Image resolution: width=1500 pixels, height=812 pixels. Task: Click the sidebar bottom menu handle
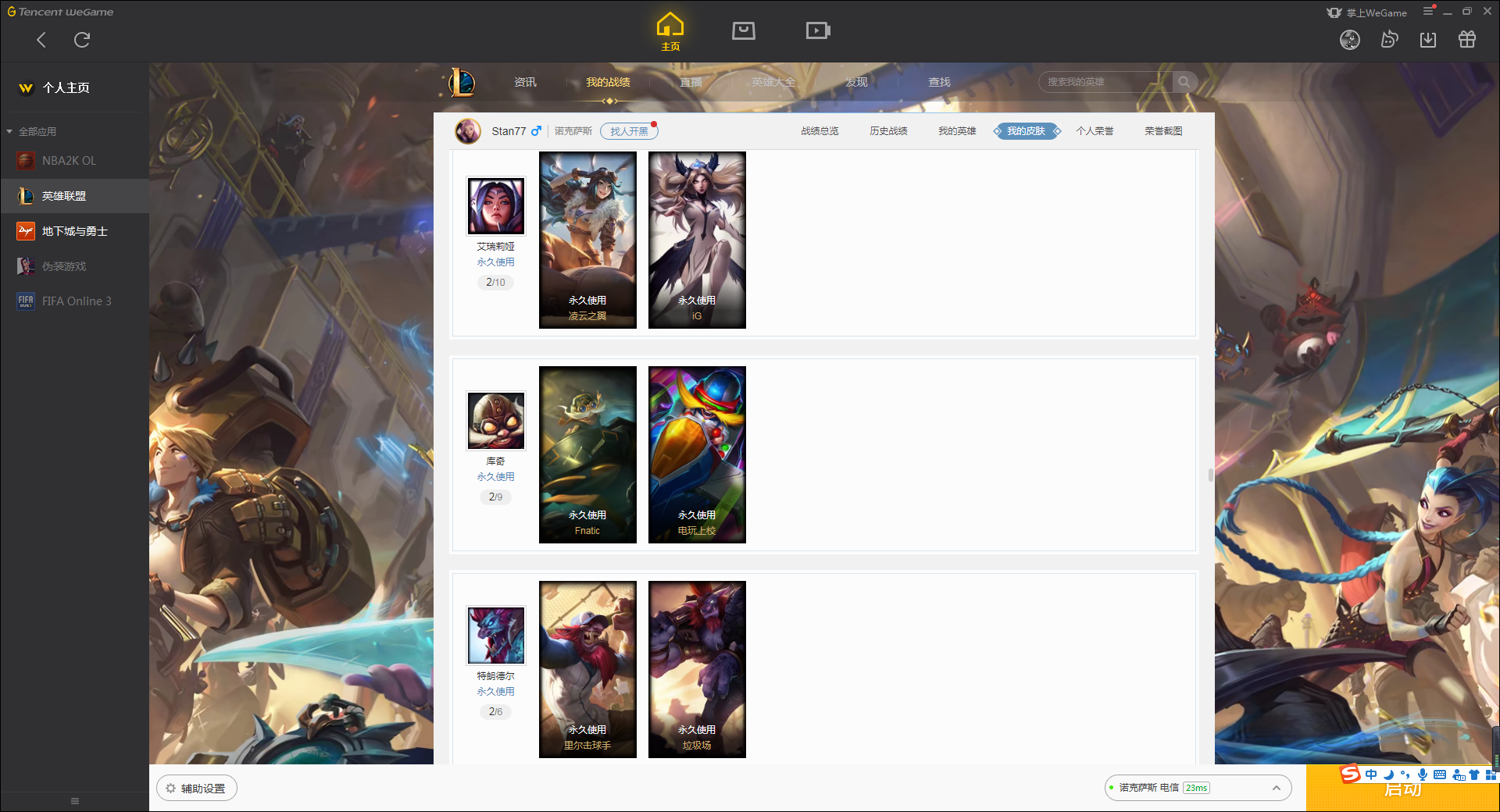(75, 801)
